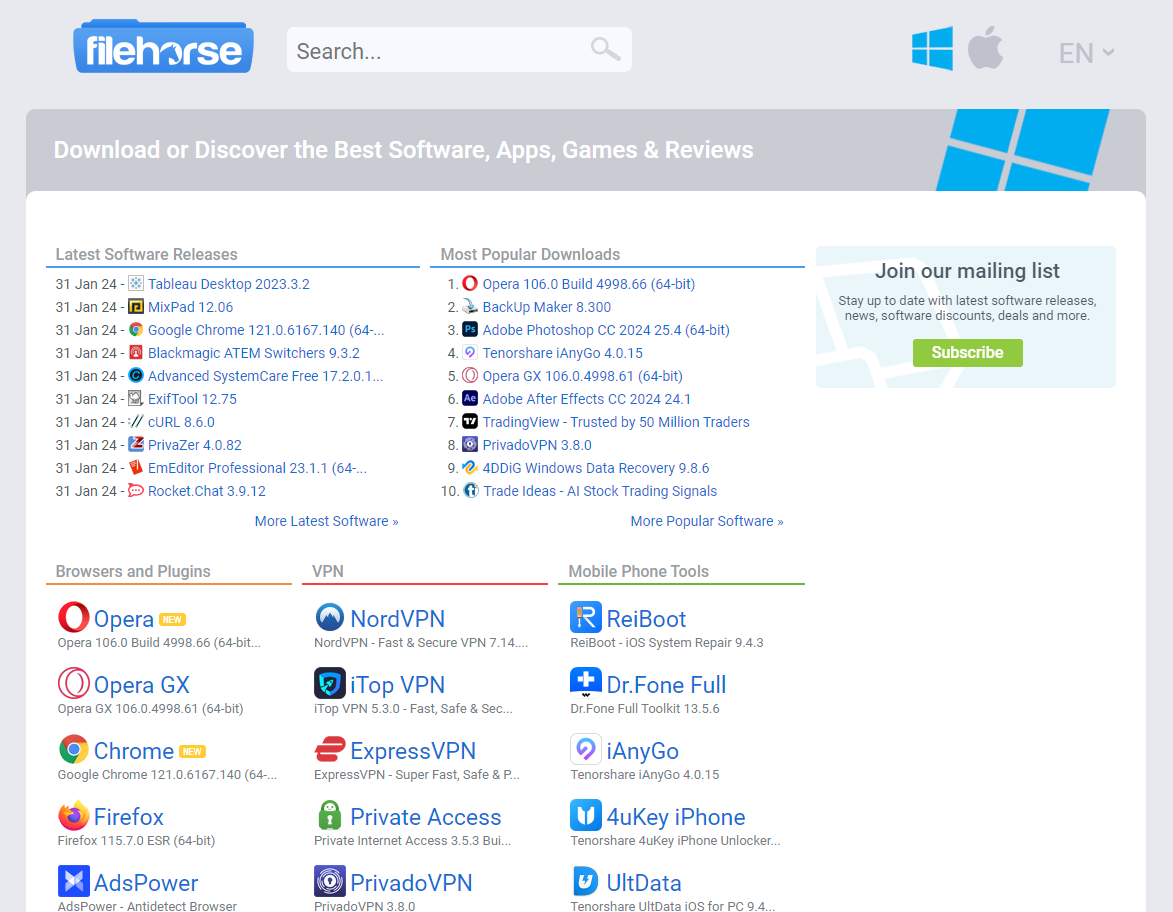Open the ExpressVPN title link
This screenshot has width=1173, height=912.
(413, 750)
